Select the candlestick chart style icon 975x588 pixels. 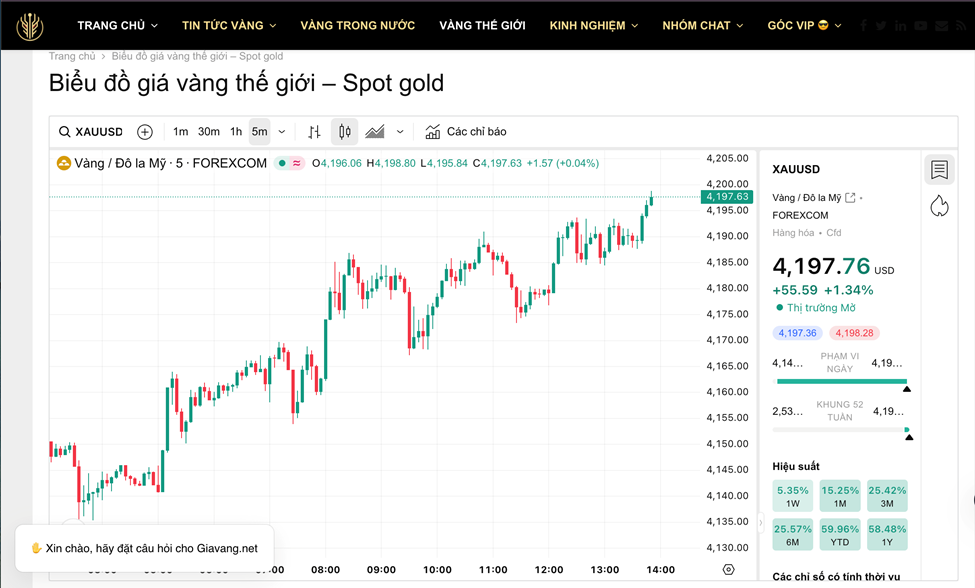pyautogui.click(x=345, y=132)
